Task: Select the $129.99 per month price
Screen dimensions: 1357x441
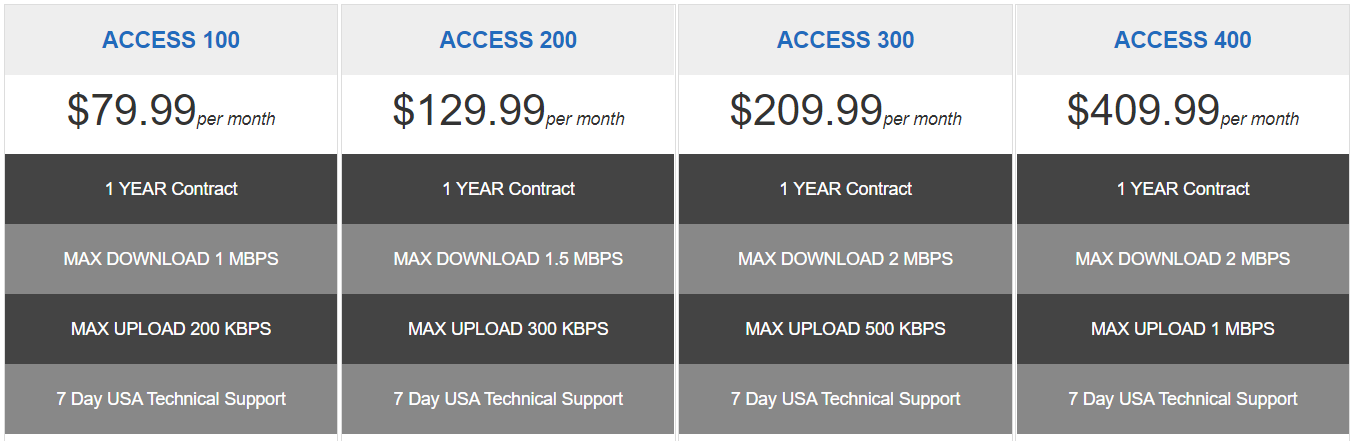Action: [508, 111]
